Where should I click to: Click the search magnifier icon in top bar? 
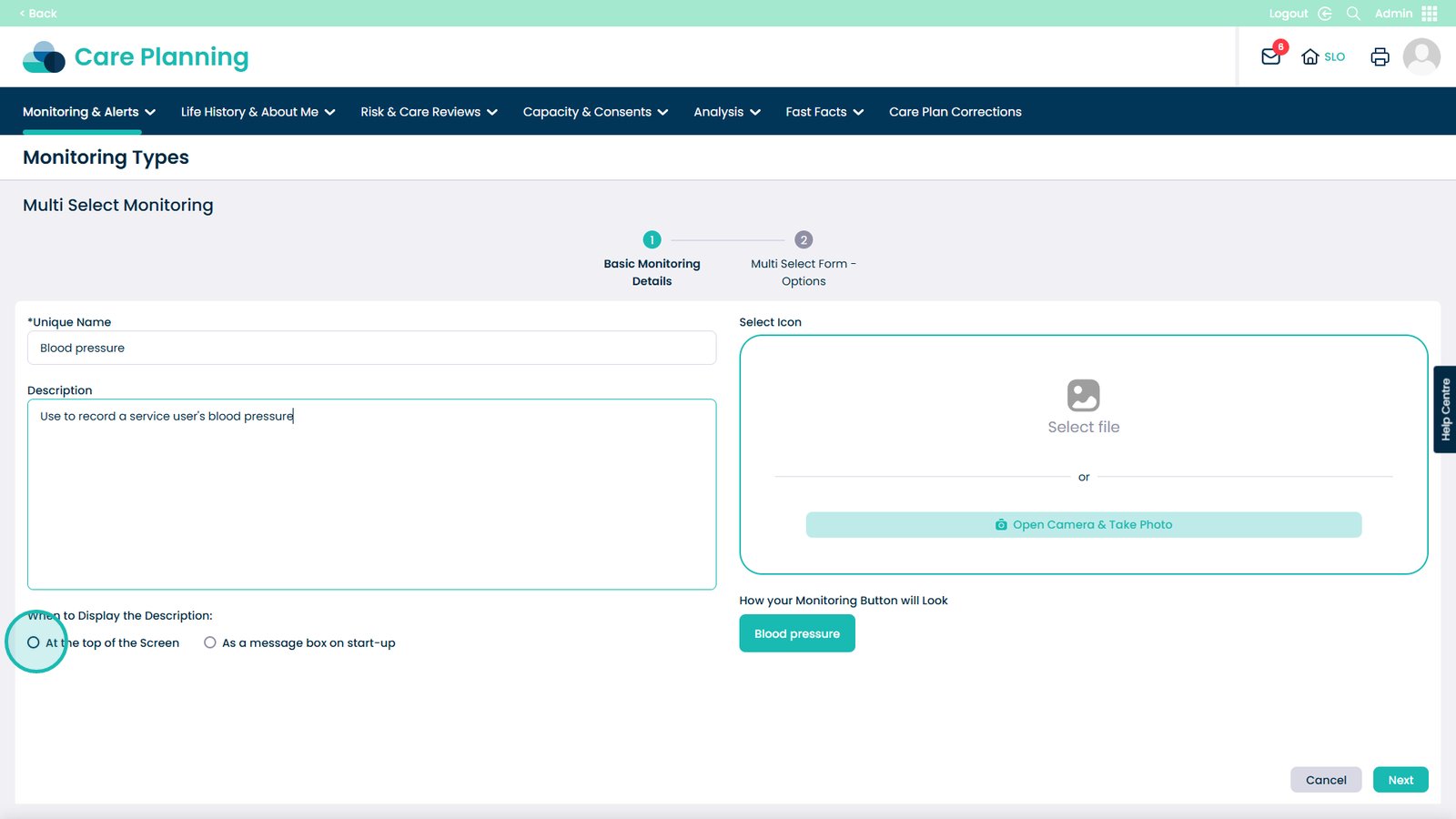coord(1353,14)
